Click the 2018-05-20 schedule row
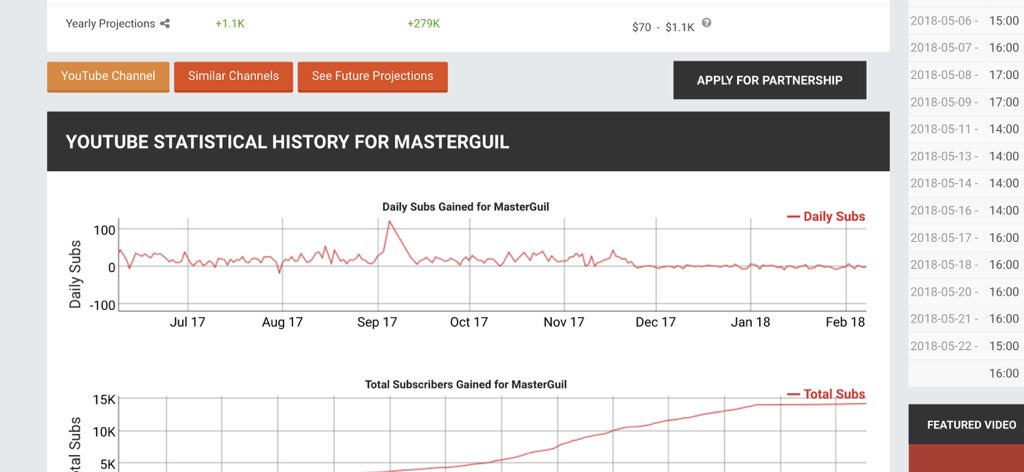Screen dimensions: 1024x472 pyautogui.click(x=966, y=292)
